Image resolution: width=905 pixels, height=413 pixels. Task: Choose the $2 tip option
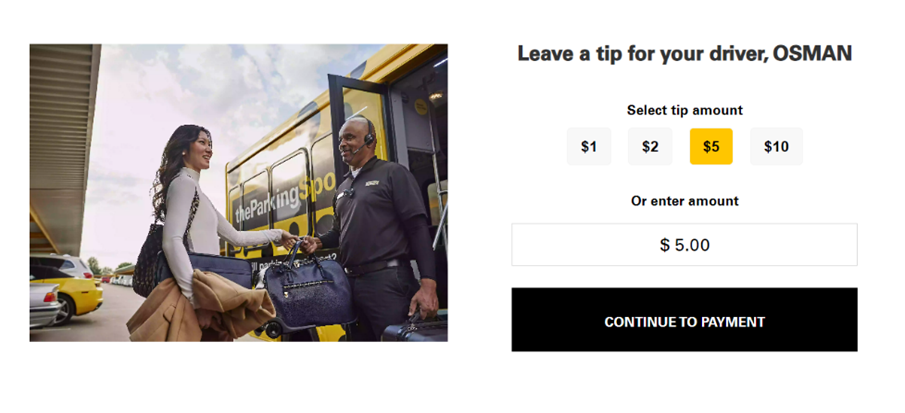[650, 147]
